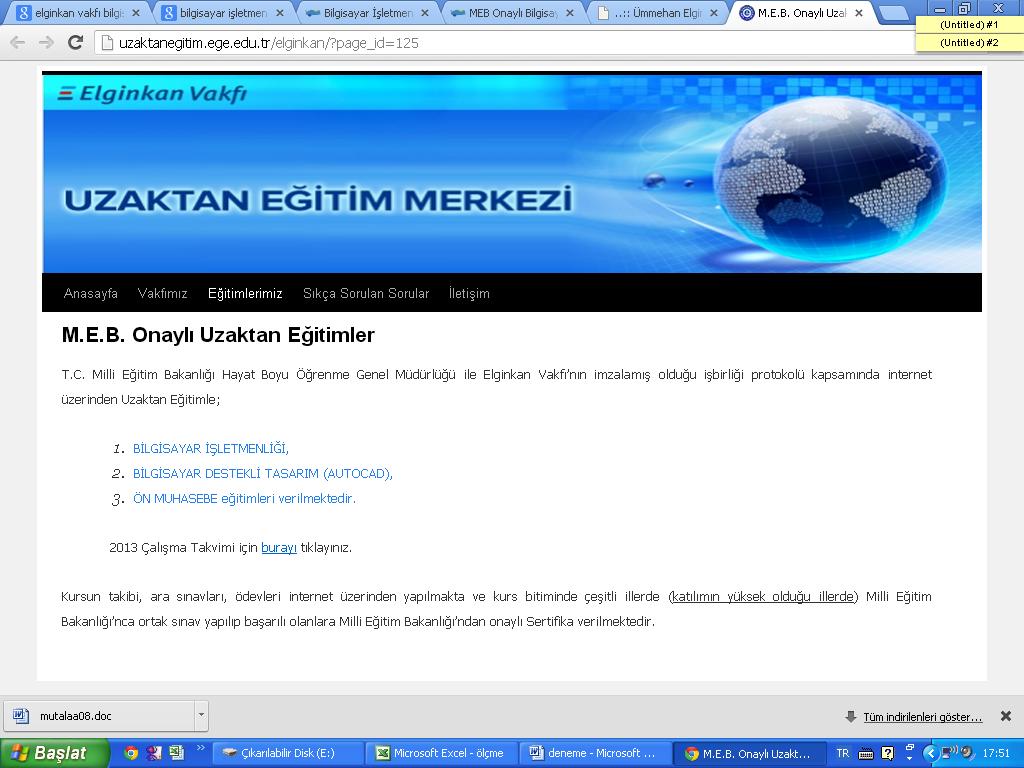Open the Eğitimlerimiz menu item

[x=245, y=293]
